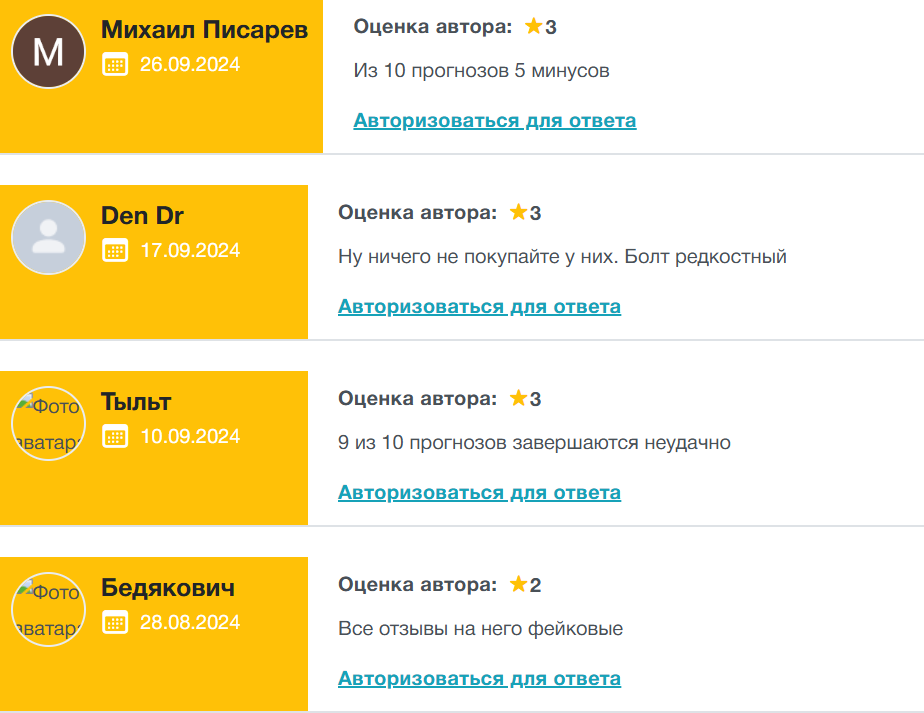Click the photo avatar of Тыльт
The width and height of the screenshot is (924, 713).
pyautogui.click(x=47, y=422)
